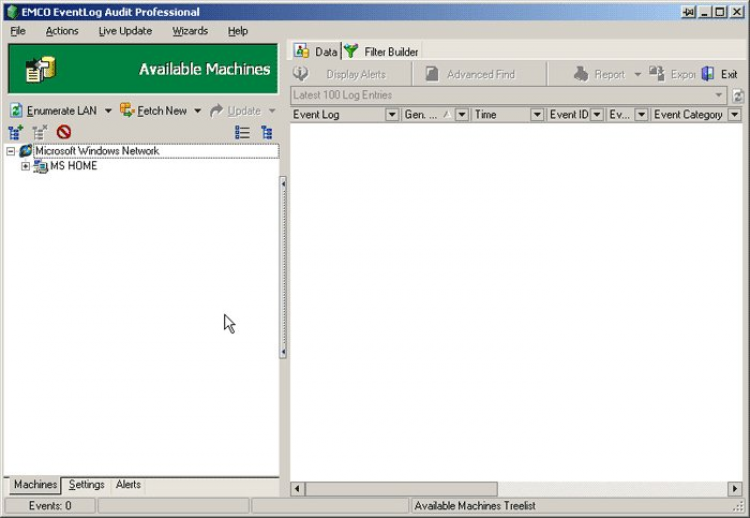Click the Advanced Find button
Image resolution: width=750 pixels, height=518 pixels.
coord(470,74)
